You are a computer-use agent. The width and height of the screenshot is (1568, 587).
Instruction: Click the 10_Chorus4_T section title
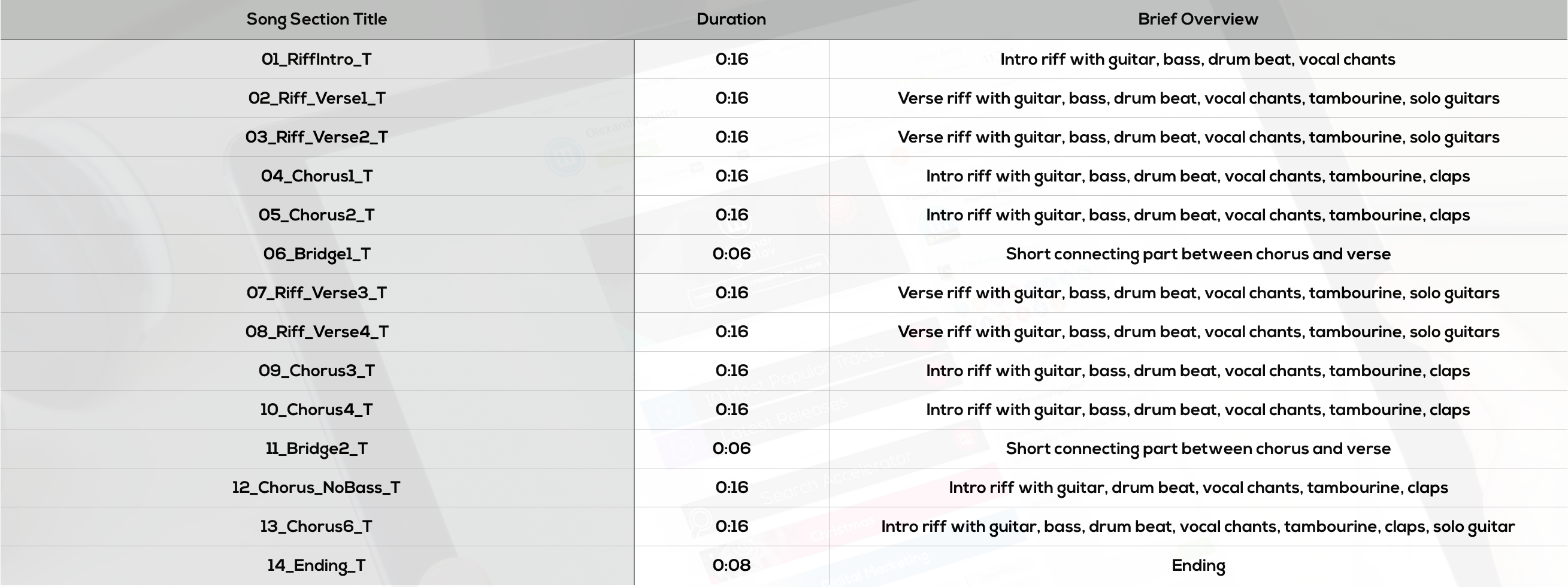pos(316,410)
